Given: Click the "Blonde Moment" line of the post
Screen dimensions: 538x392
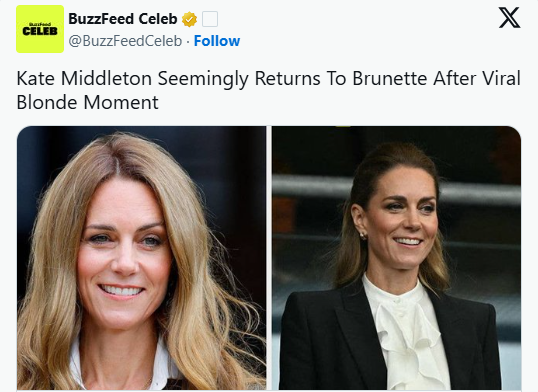Looking at the screenshot, I should tap(87, 102).
